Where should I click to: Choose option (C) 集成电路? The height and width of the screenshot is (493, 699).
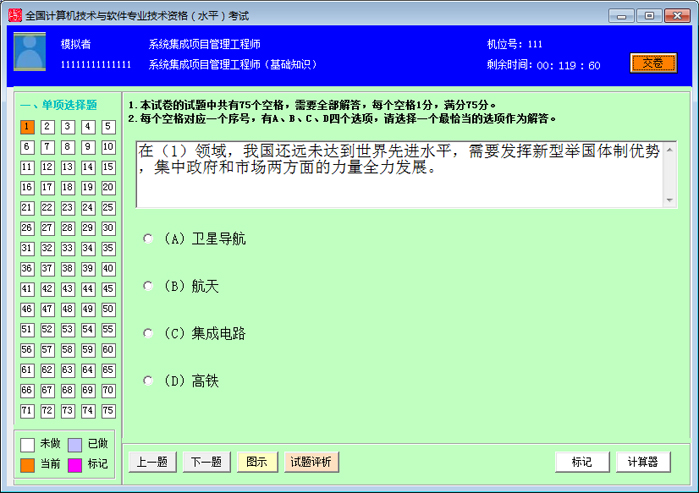point(149,333)
